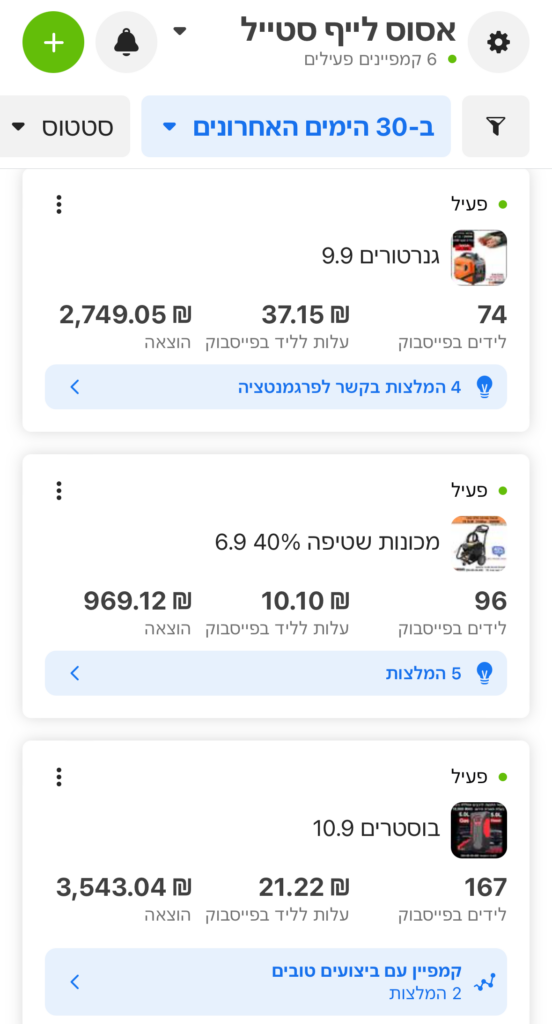Open the סטטוס filter dropdown
The width and height of the screenshot is (552, 1024).
[63, 127]
